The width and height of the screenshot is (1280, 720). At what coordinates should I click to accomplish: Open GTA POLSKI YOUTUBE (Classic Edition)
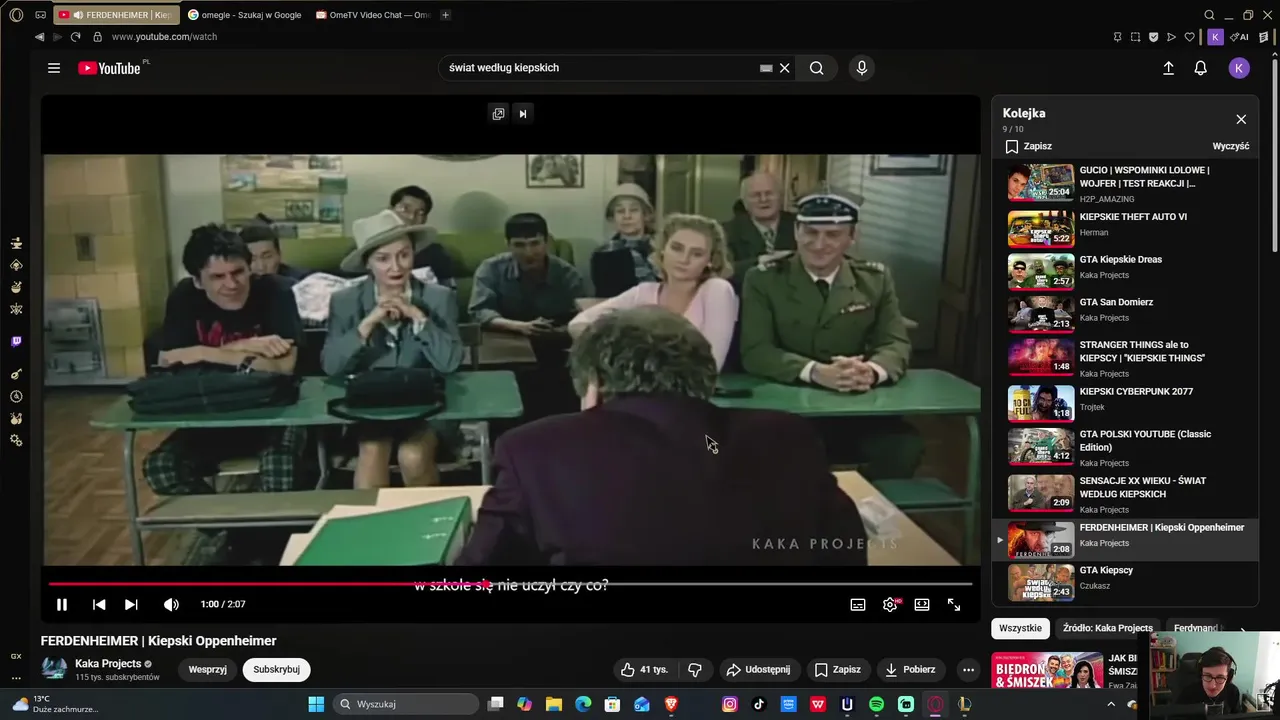pos(1127,446)
